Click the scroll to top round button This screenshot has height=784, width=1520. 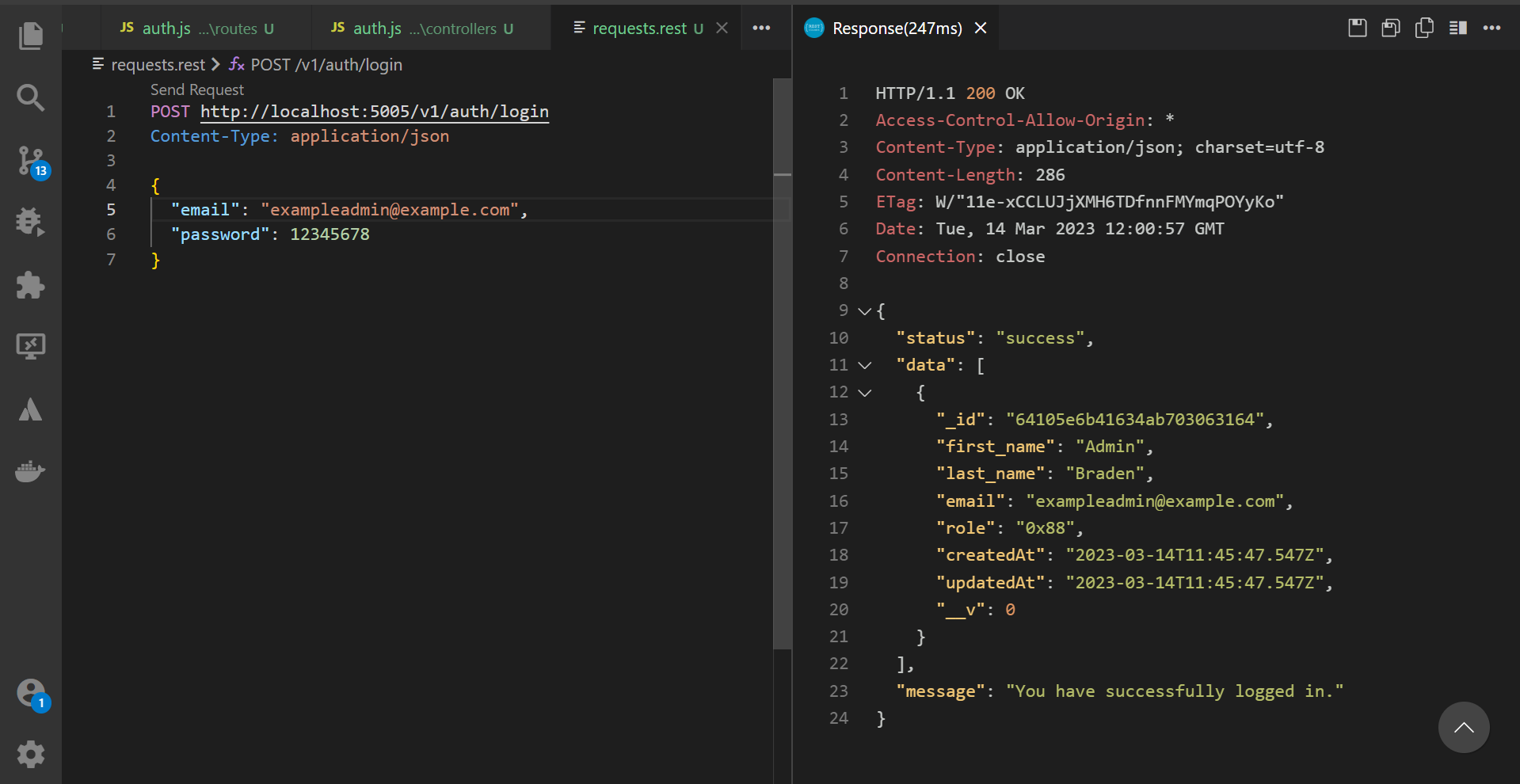point(1463,727)
